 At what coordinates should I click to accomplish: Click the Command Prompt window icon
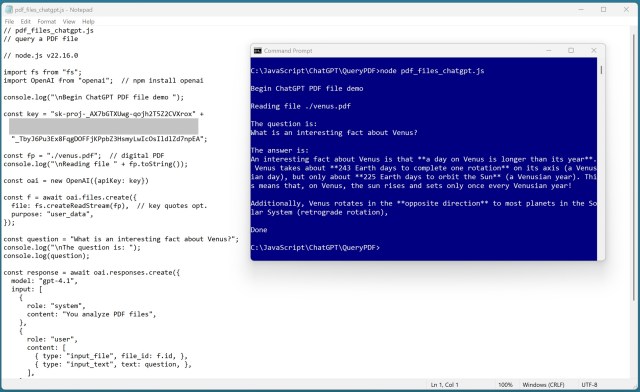pos(258,51)
